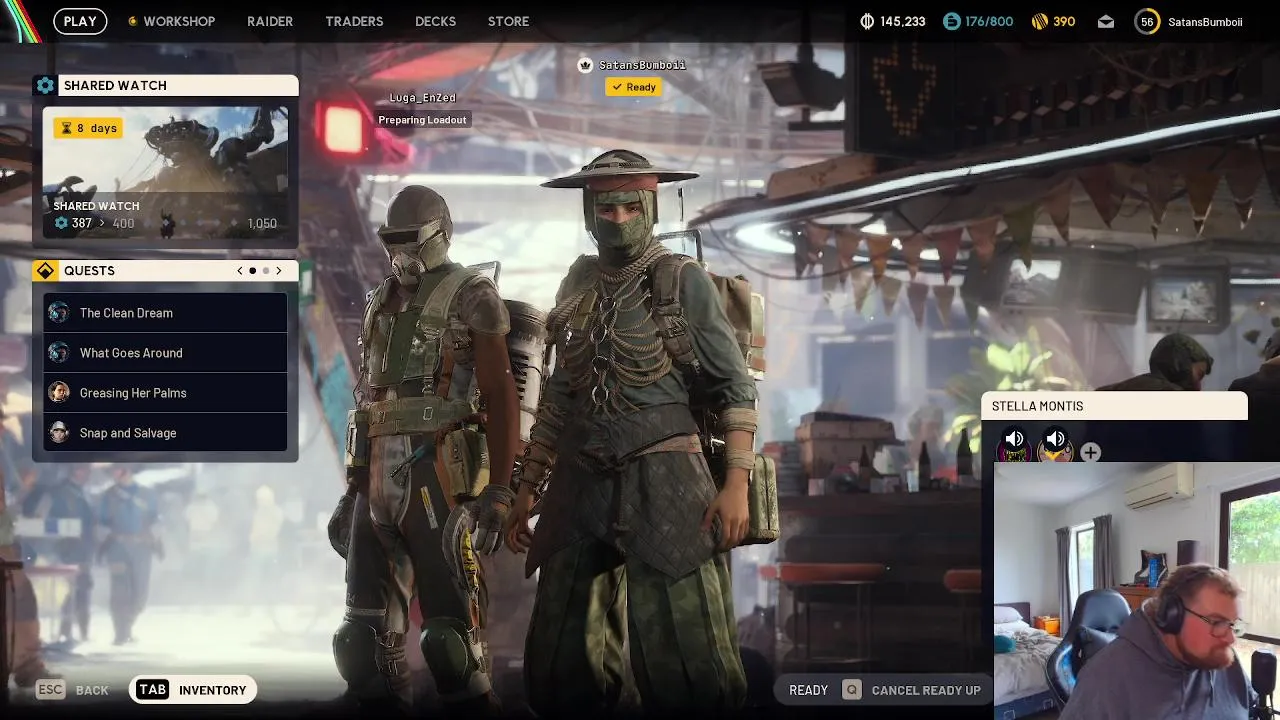Click the Q key icon

(x=851, y=690)
